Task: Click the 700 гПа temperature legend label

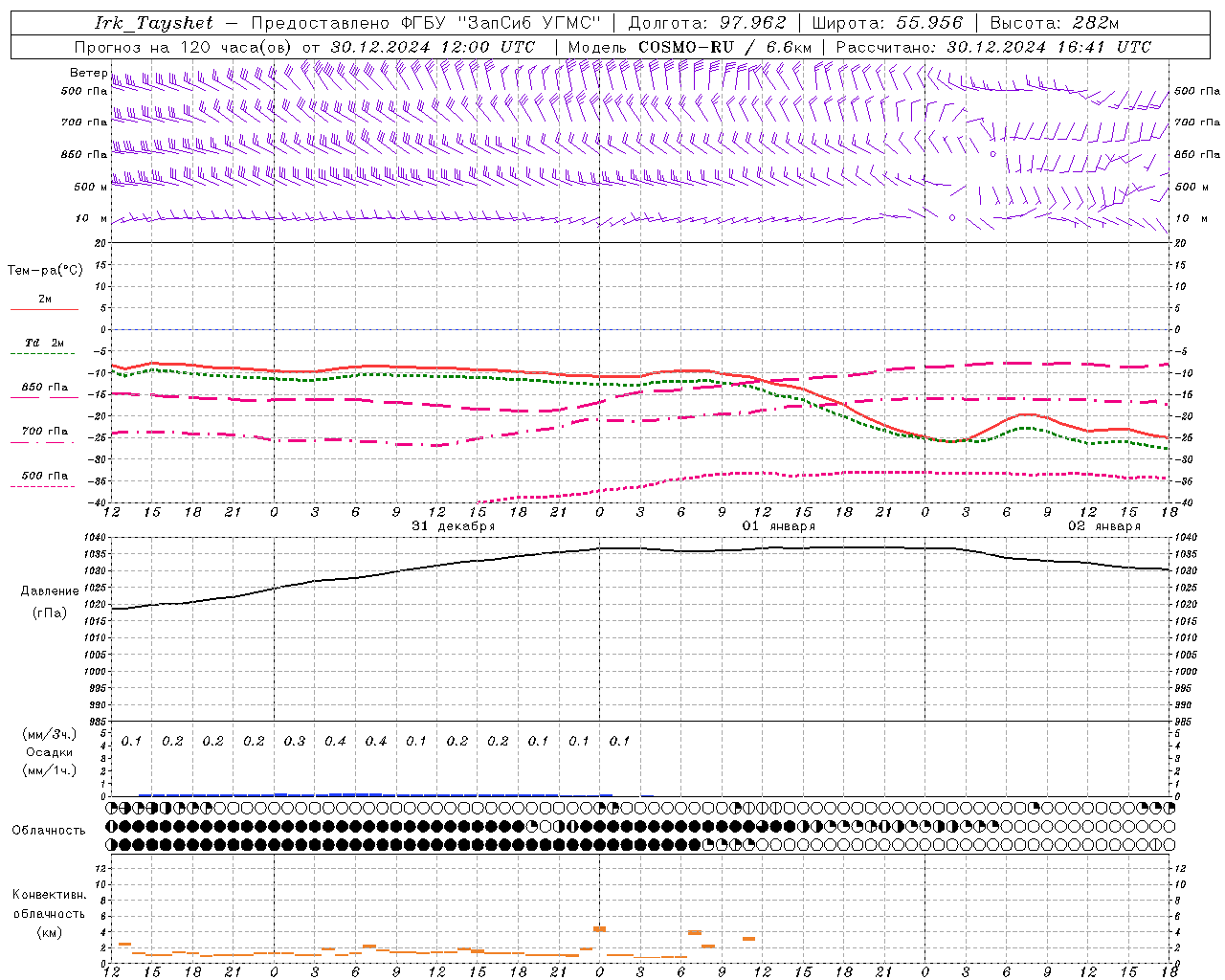Action: pos(45,432)
